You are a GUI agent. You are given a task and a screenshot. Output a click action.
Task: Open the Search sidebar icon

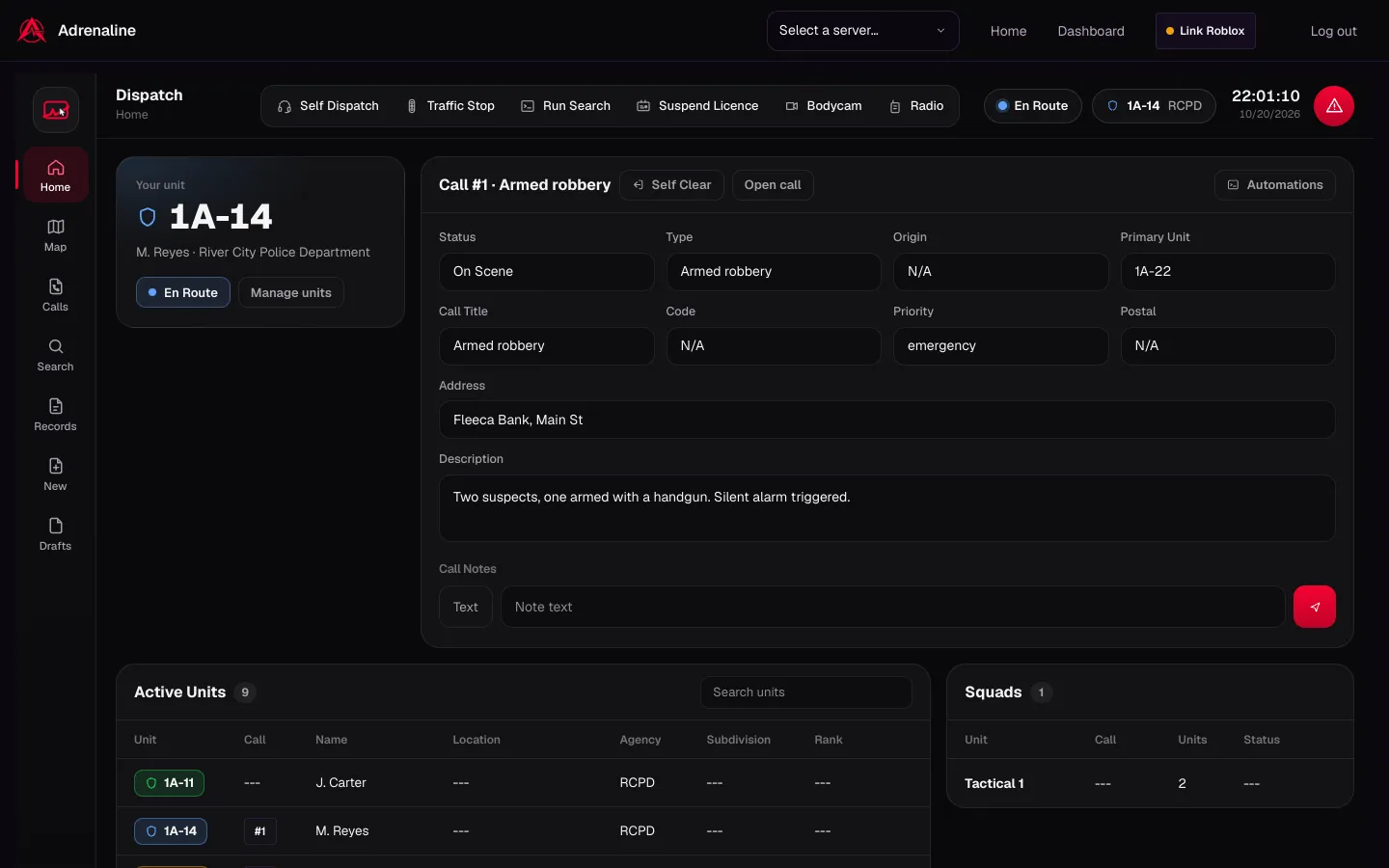click(x=55, y=355)
